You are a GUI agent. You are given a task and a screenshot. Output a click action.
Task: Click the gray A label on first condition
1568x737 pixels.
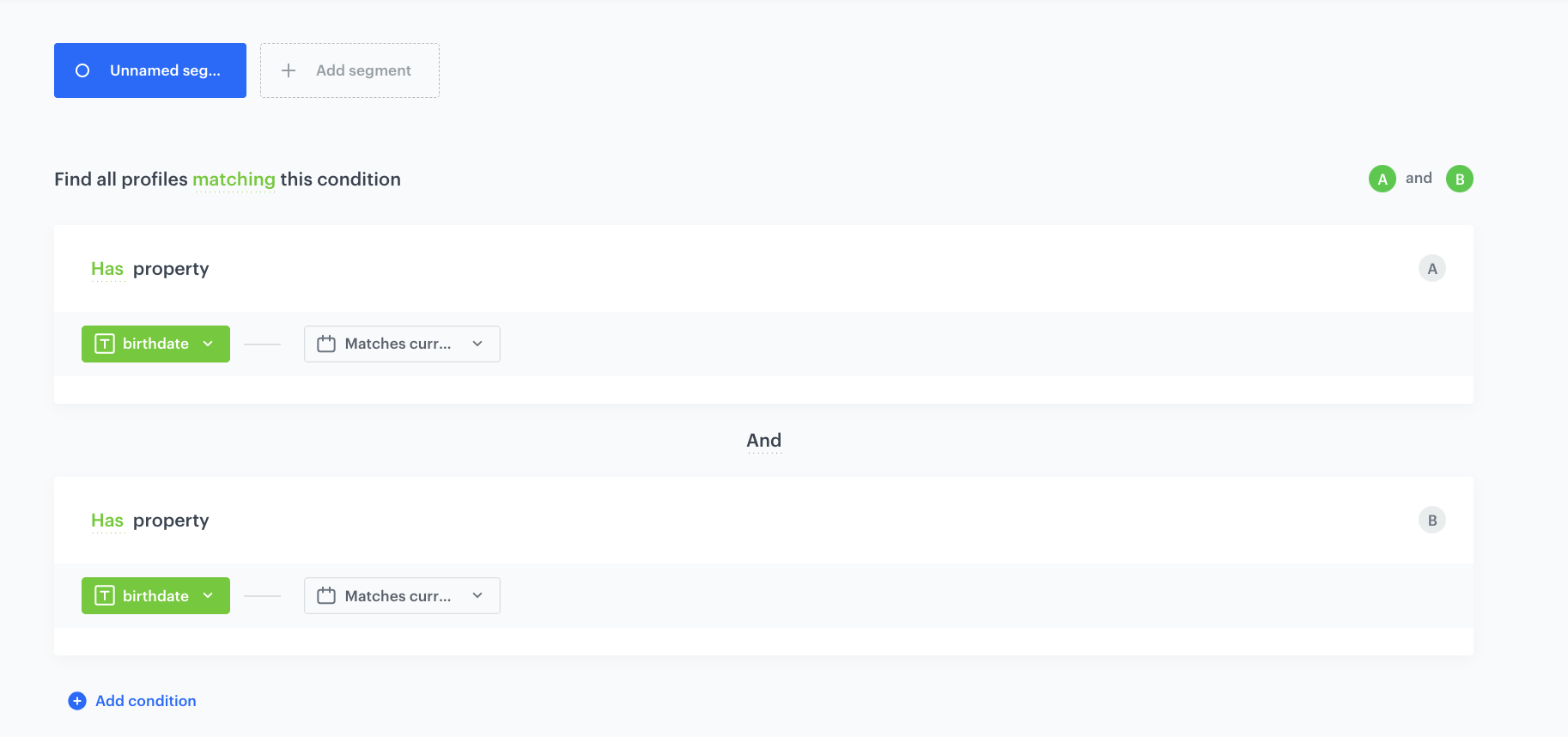pos(1431,269)
